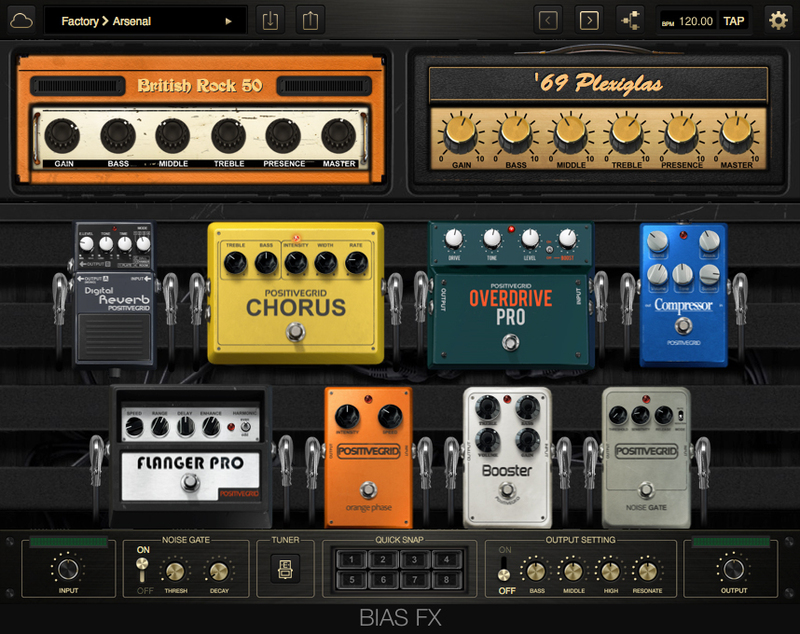Click the Flanger Pro SPEED knob
800x634 pixels.
coord(135,427)
